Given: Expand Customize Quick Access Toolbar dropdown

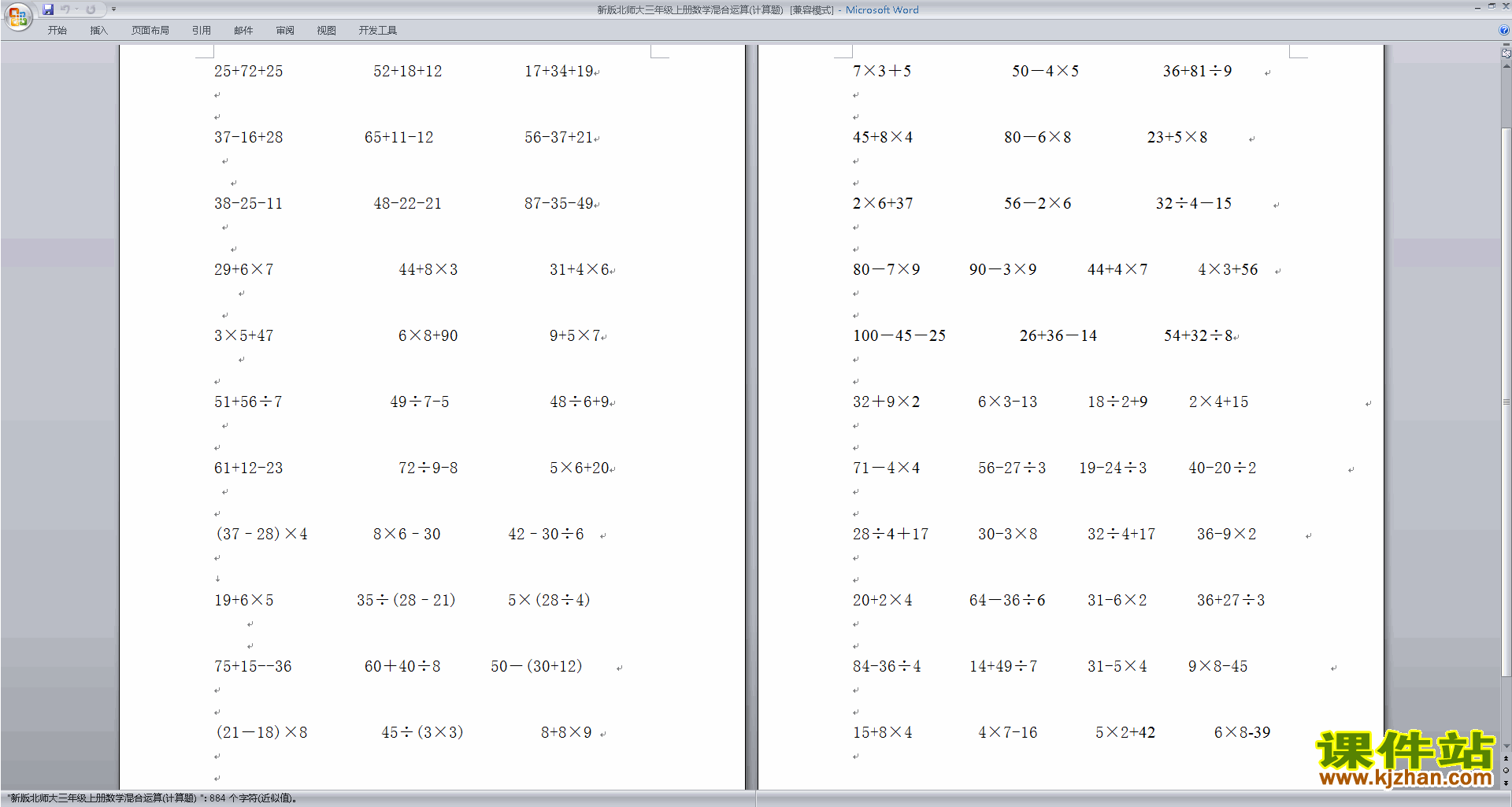Looking at the screenshot, I should pyautogui.click(x=113, y=9).
